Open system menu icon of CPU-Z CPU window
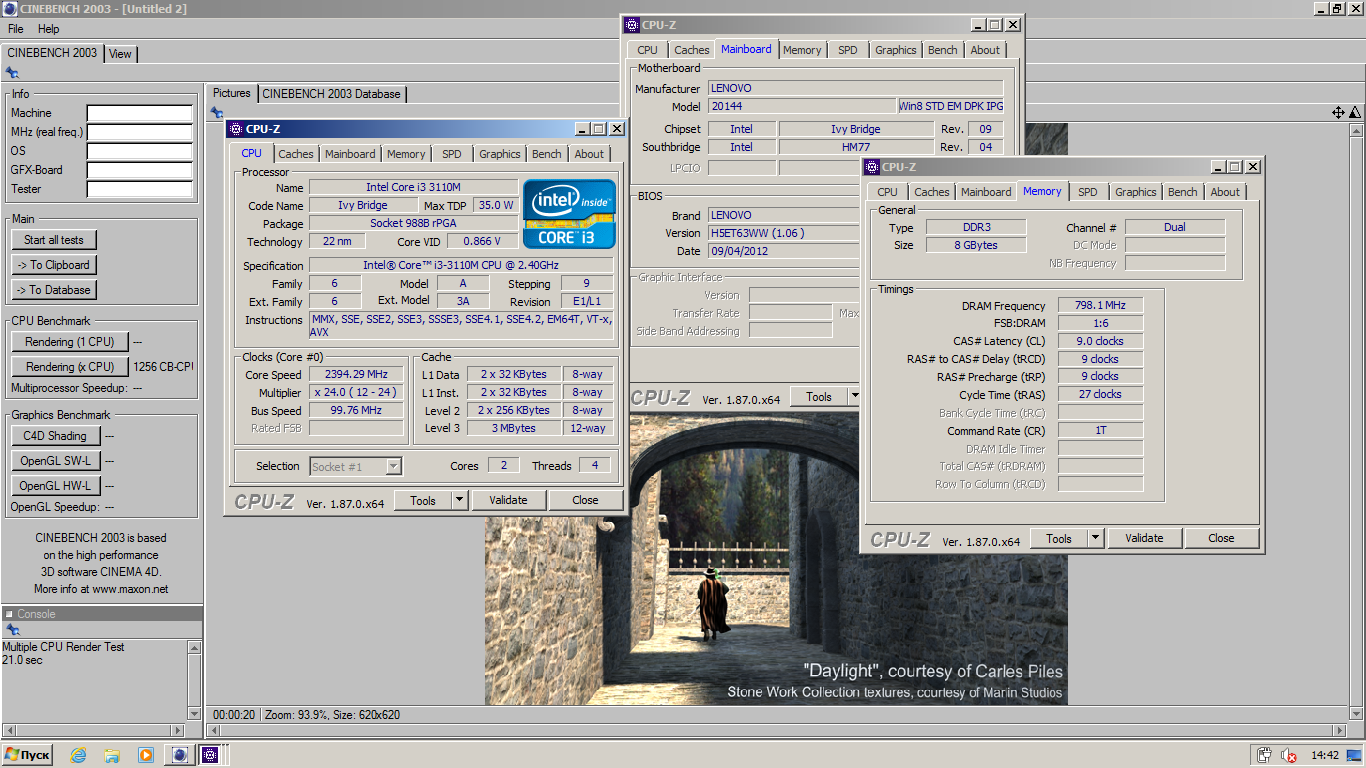Screen dimensions: 1366x768 235,129
